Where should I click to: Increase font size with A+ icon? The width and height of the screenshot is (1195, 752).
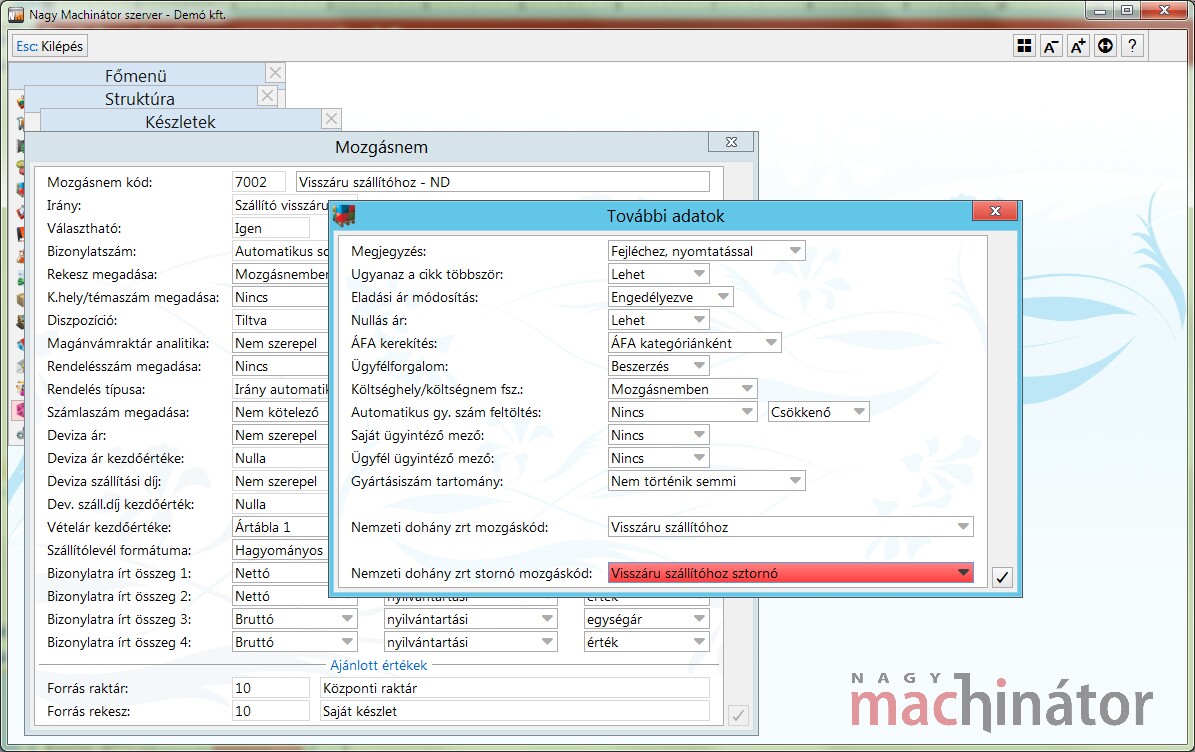pyautogui.click(x=1078, y=46)
